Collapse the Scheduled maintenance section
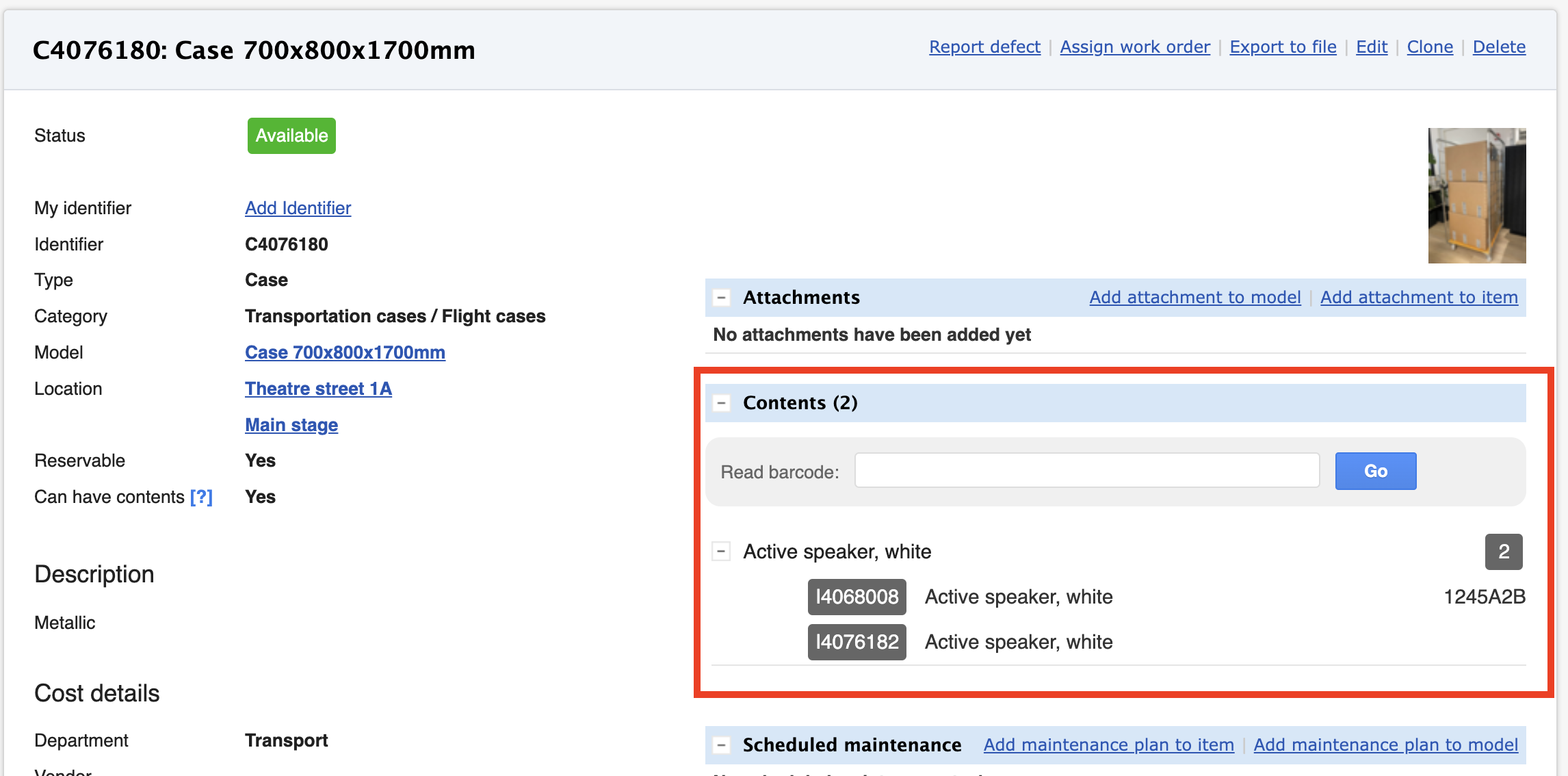This screenshot has width=1568, height=776. coord(720,745)
